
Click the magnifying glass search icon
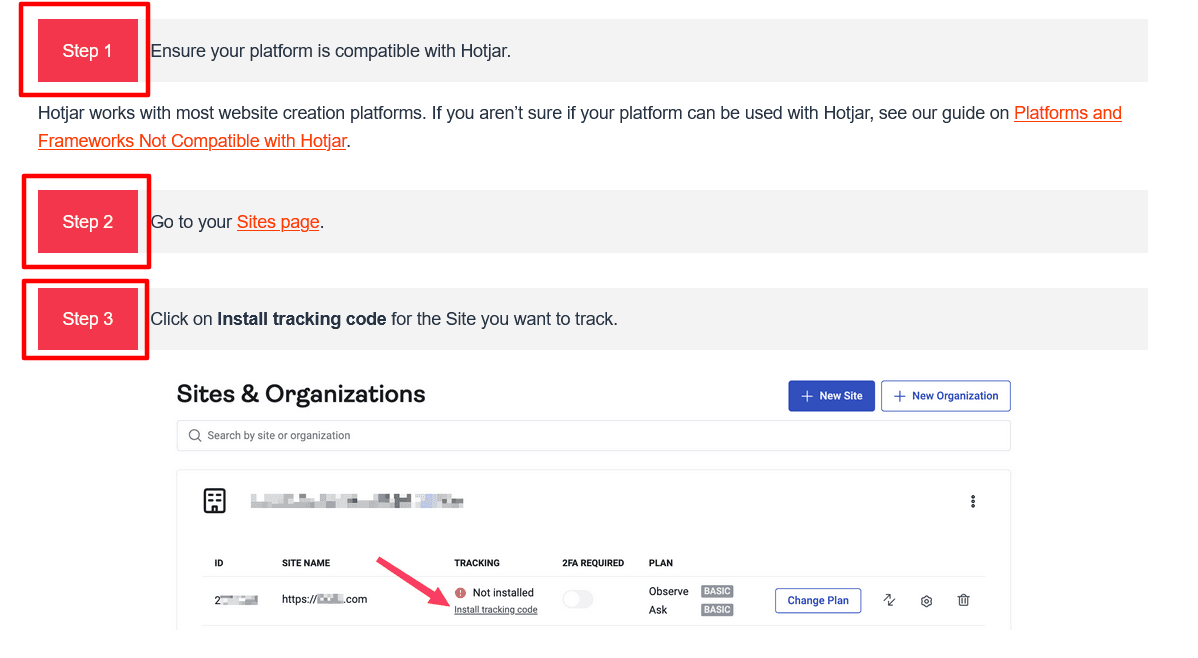tap(196, 435)
